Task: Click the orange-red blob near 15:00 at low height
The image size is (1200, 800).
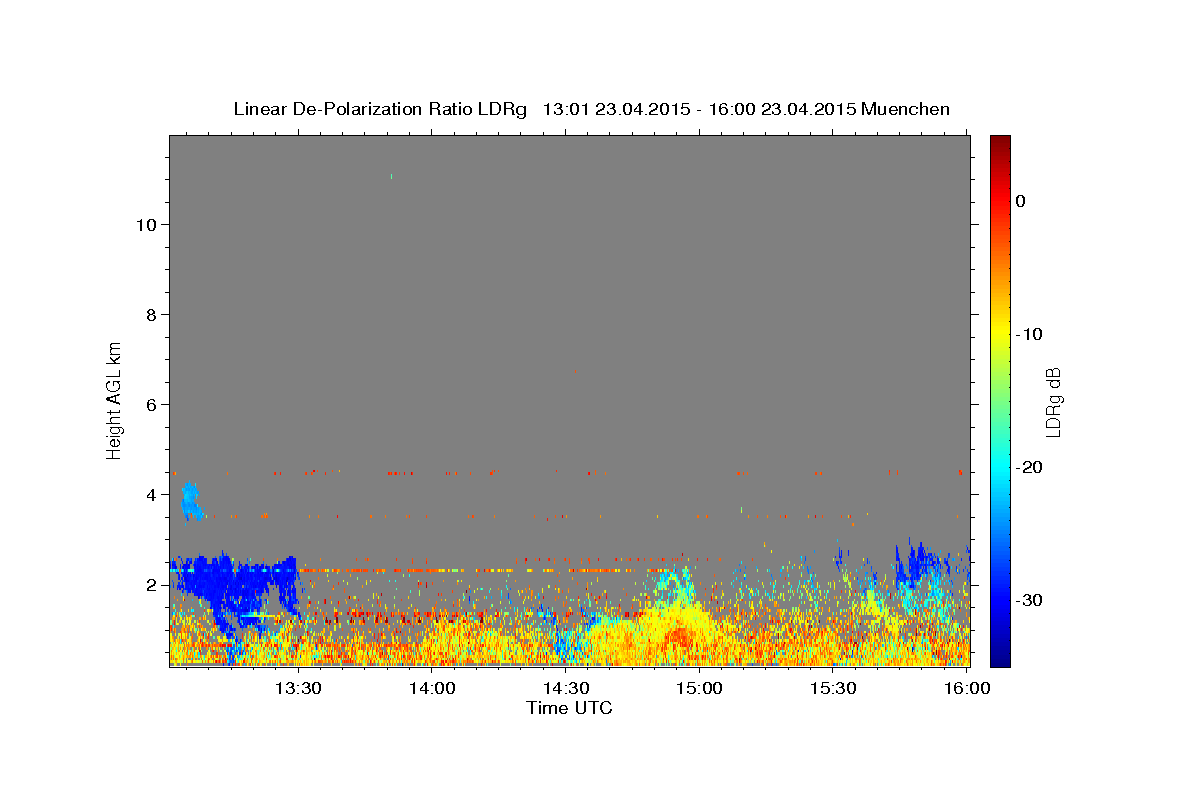Action: (680, 637)
